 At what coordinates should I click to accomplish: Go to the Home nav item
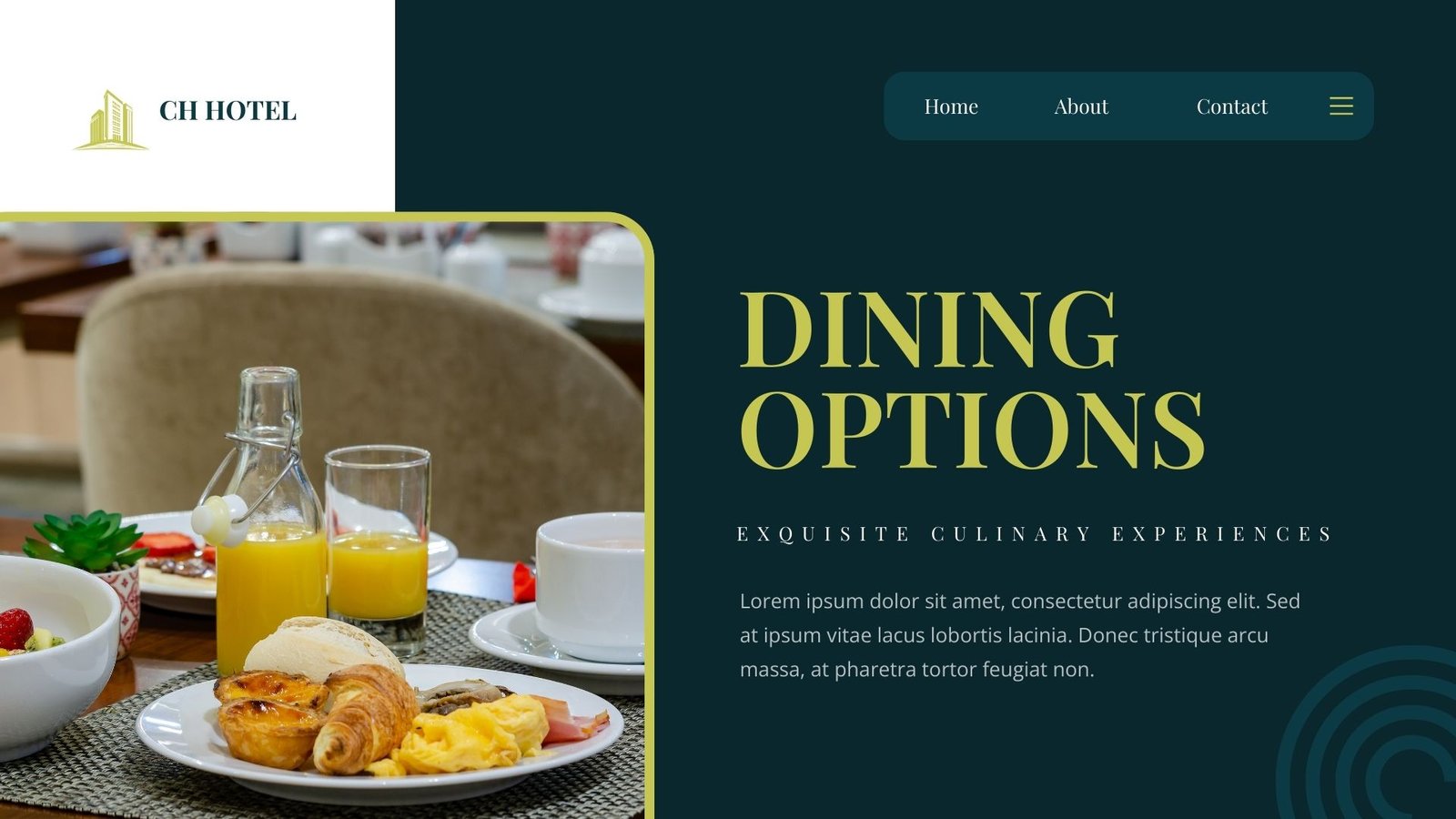coord(951,106)
